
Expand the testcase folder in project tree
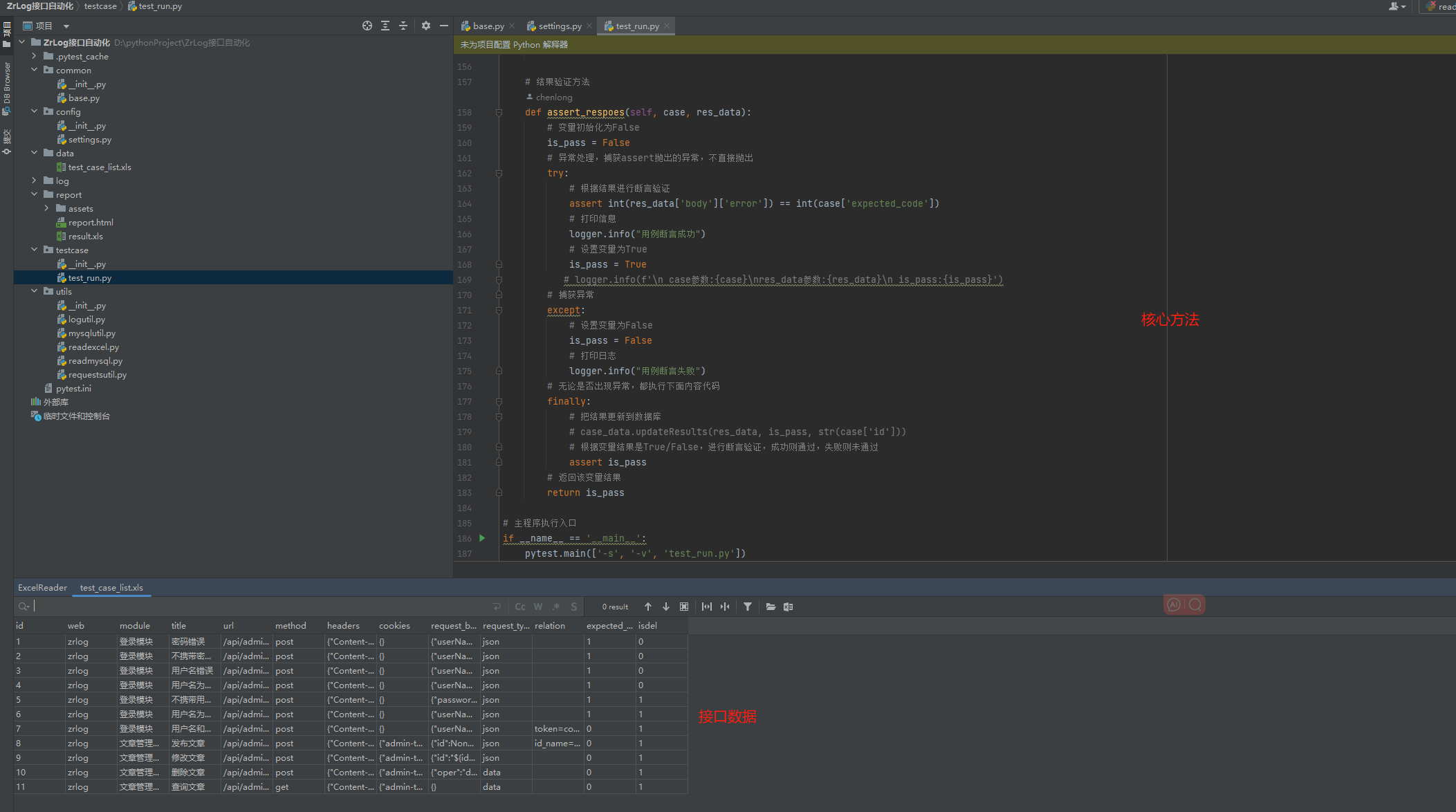point(37,249)
